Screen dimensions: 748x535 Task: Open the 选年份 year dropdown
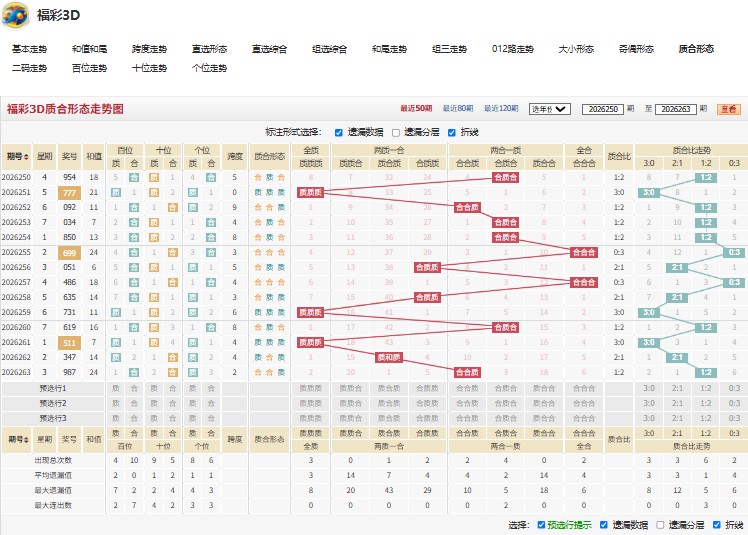(550, 109)
